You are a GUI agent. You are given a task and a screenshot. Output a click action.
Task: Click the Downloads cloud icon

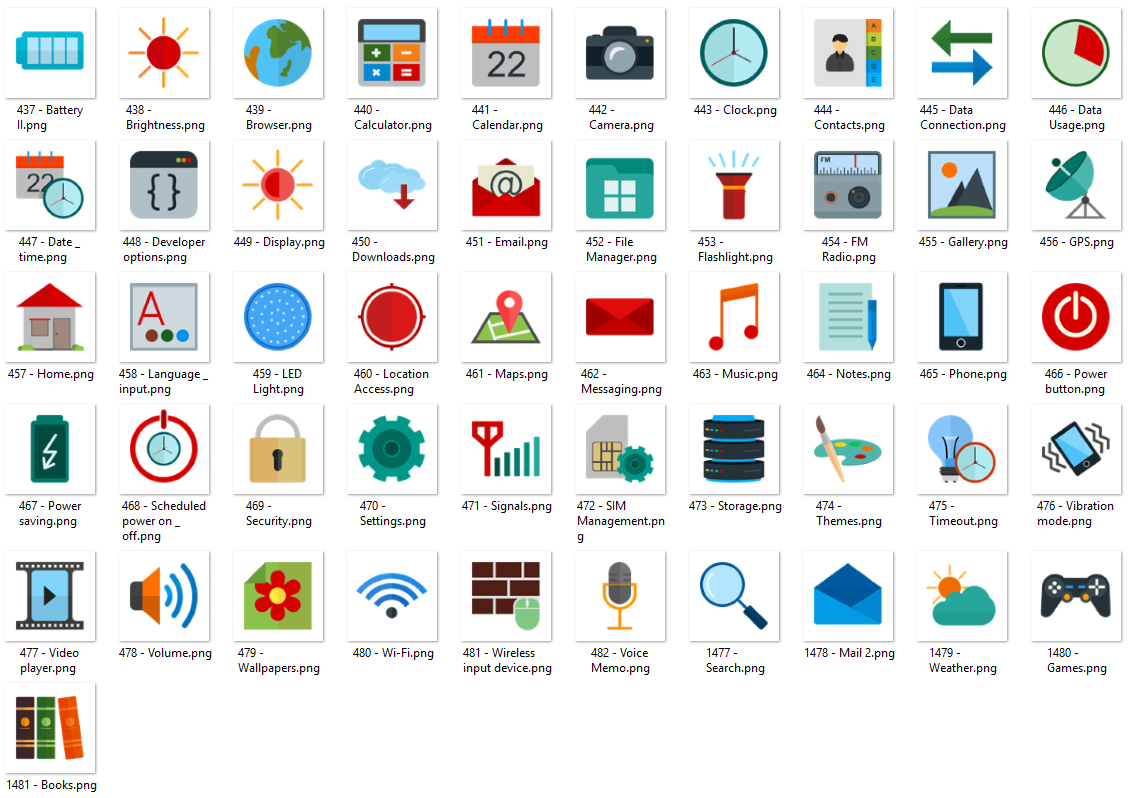click(x=392, y=184)
